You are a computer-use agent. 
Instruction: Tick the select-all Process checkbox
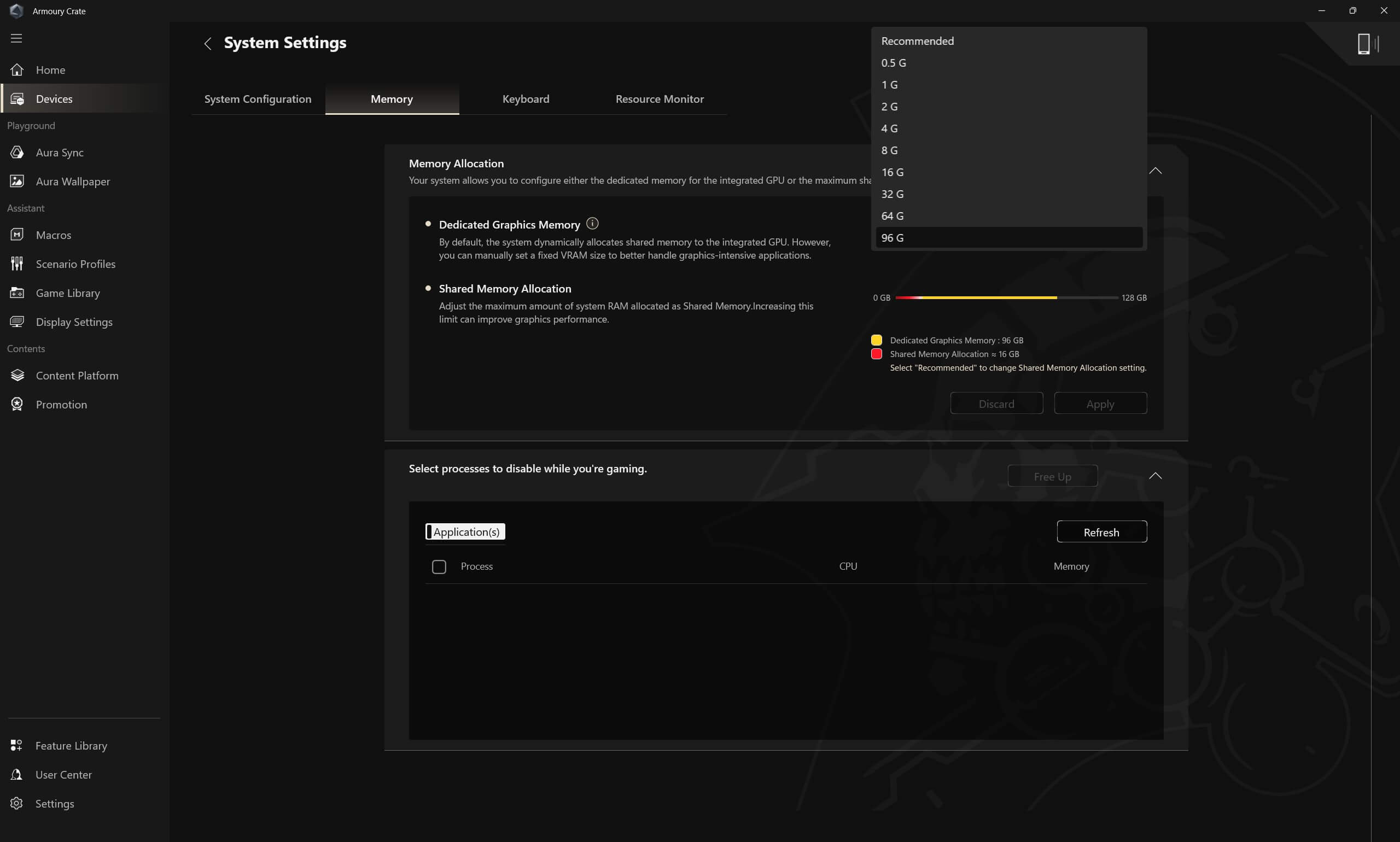pos(439,566)
